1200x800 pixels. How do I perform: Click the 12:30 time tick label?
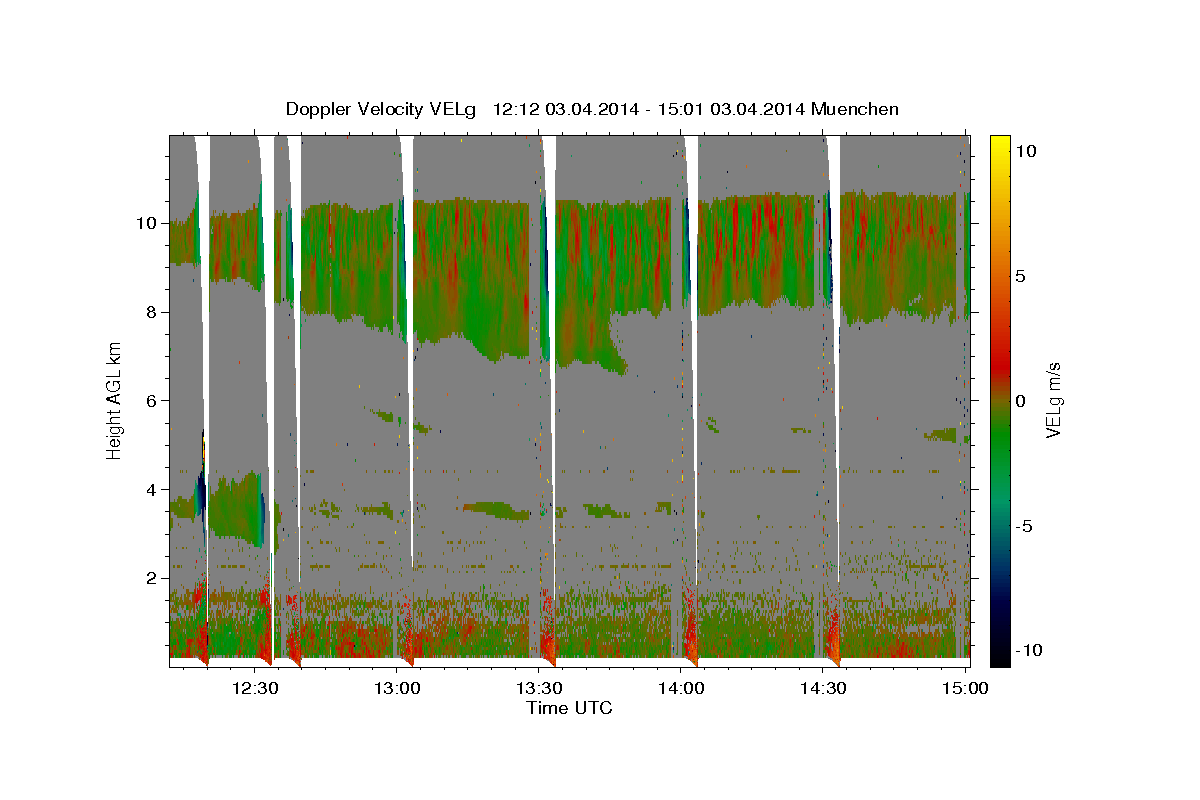tap(255, 688)
